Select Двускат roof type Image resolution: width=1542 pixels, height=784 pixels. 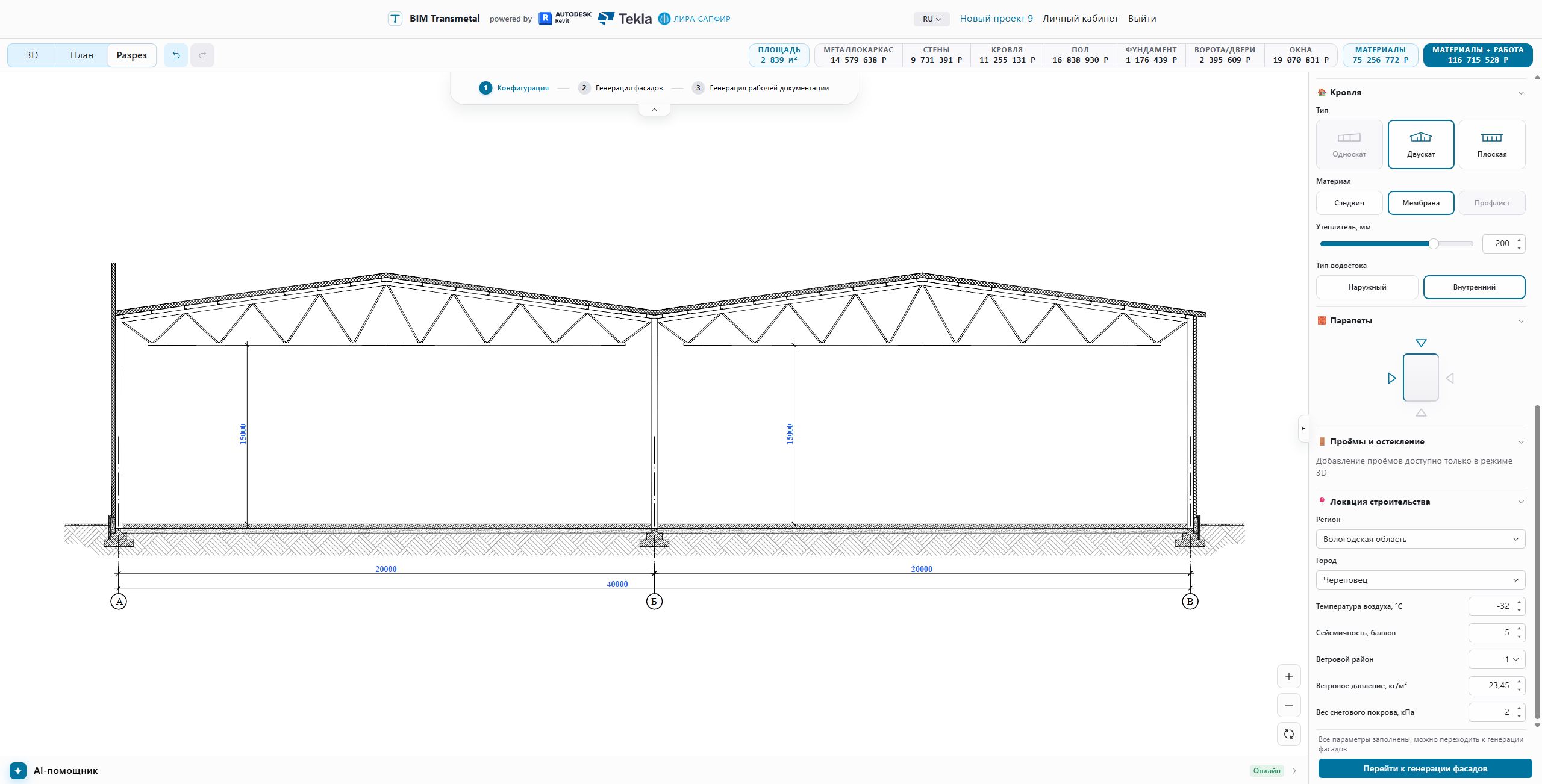pos(1421,145)
